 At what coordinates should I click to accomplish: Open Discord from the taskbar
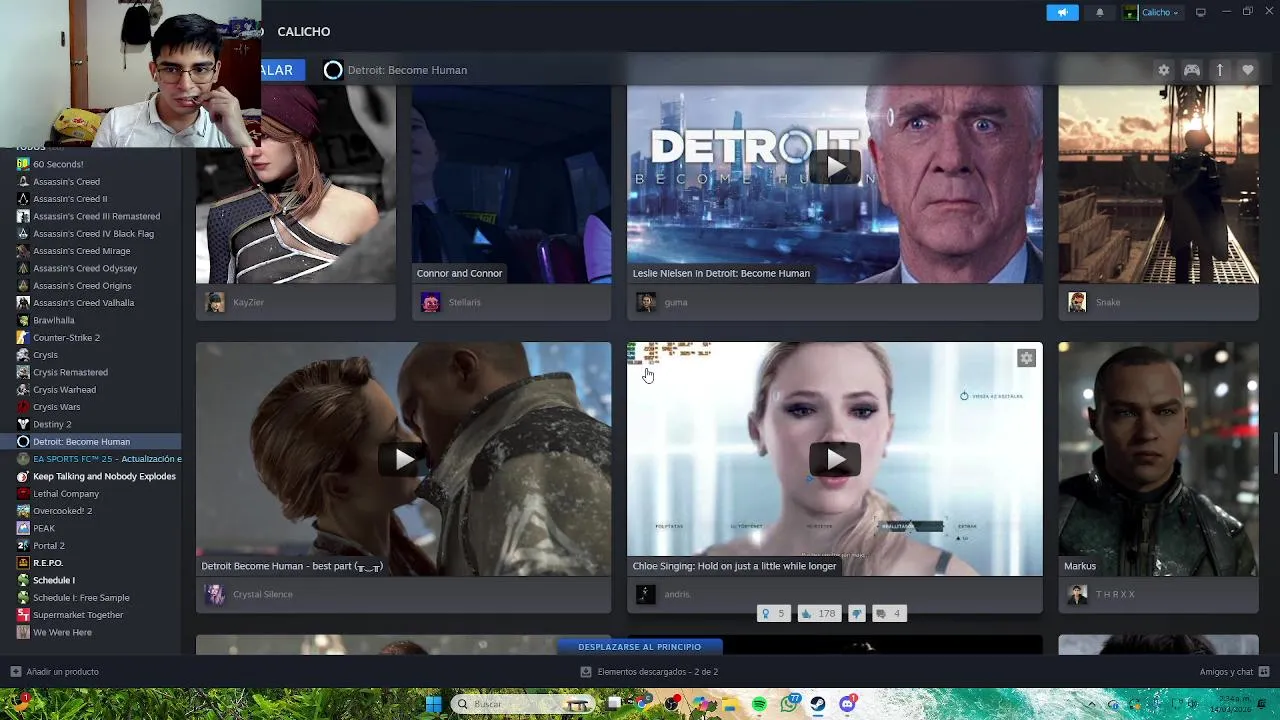tap(847, 704)
